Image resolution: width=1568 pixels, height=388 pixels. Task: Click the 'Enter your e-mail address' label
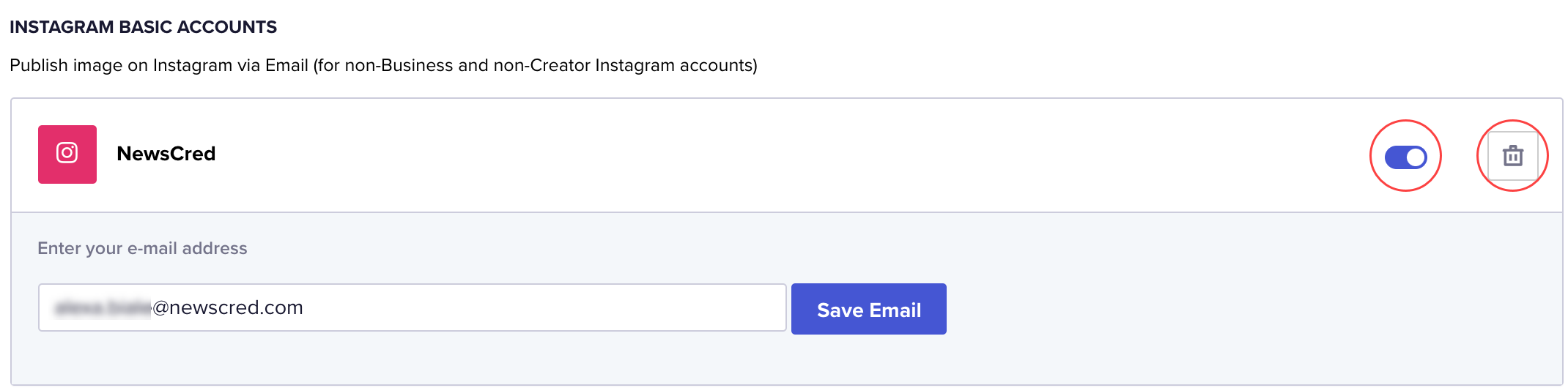[x=142, y=248]
